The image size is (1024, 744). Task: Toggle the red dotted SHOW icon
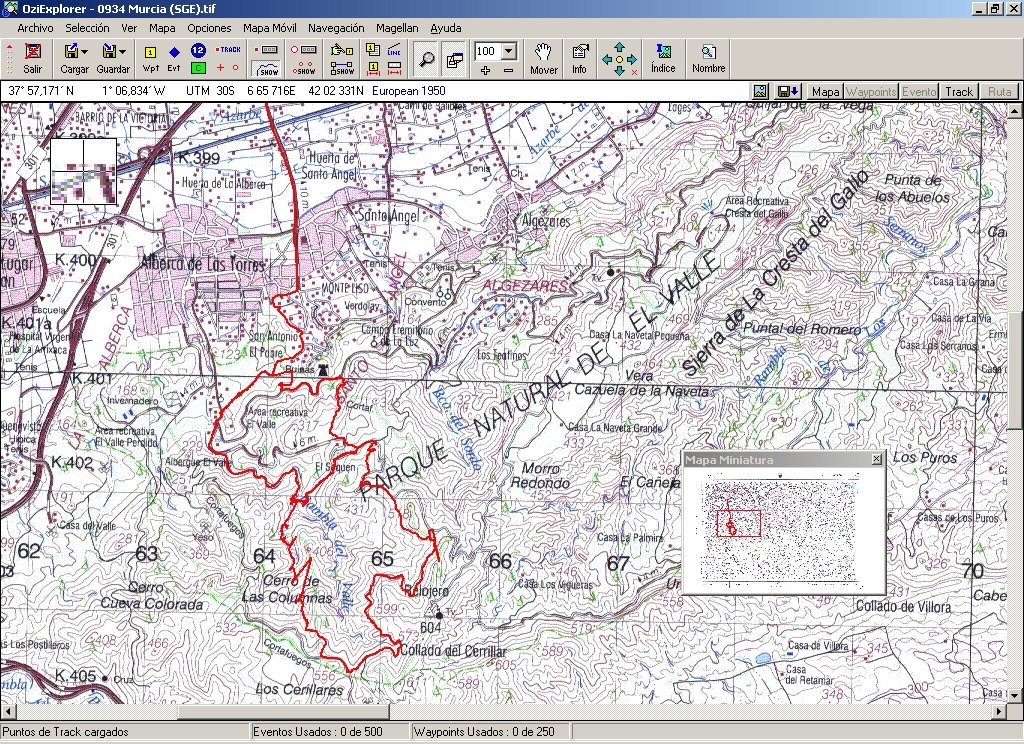pyautogui.click(x=304, y=67)
